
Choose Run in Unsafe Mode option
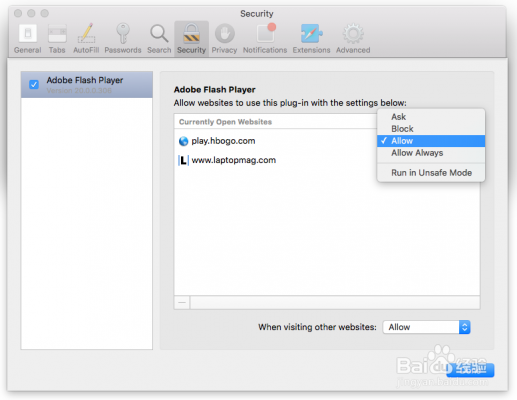[x=431, y=173]
